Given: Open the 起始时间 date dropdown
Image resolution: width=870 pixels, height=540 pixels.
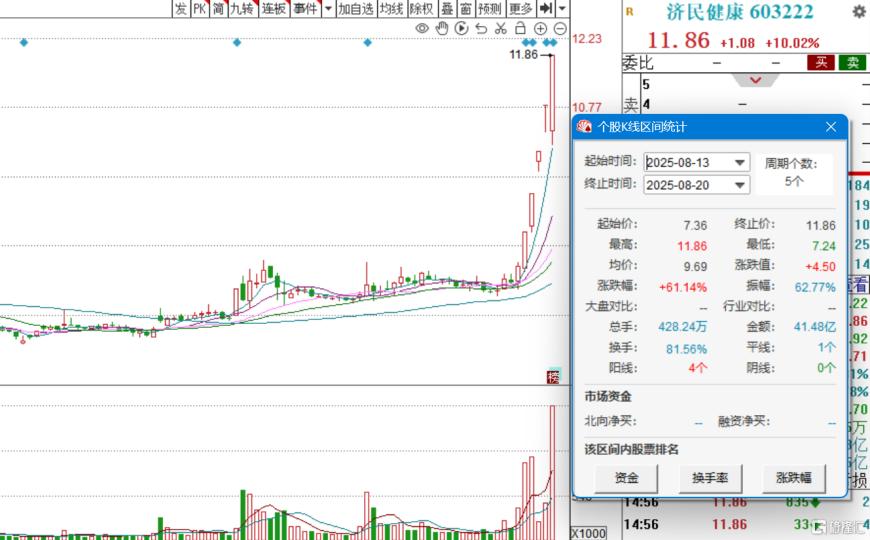Looking at the screenshot, I should 740,163.
